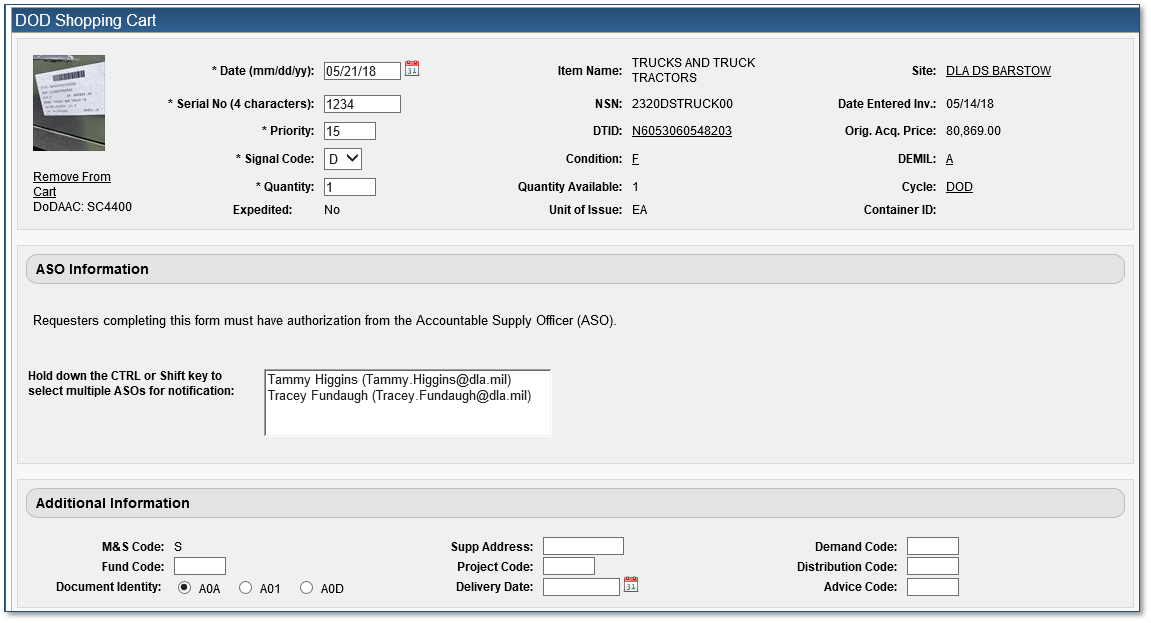
Task: Click into the Serial No field
Action: coord(362,104)
